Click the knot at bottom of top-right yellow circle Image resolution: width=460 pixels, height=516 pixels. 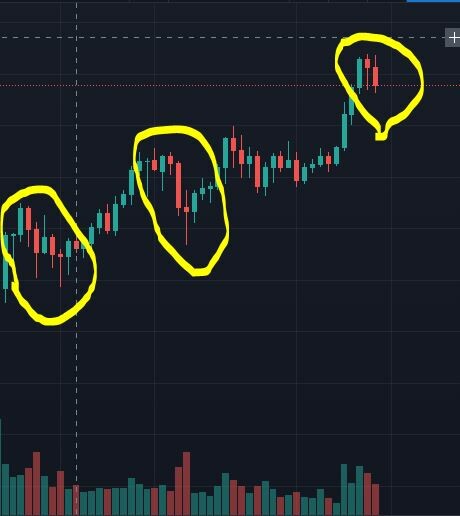click(x=381, y=136)
